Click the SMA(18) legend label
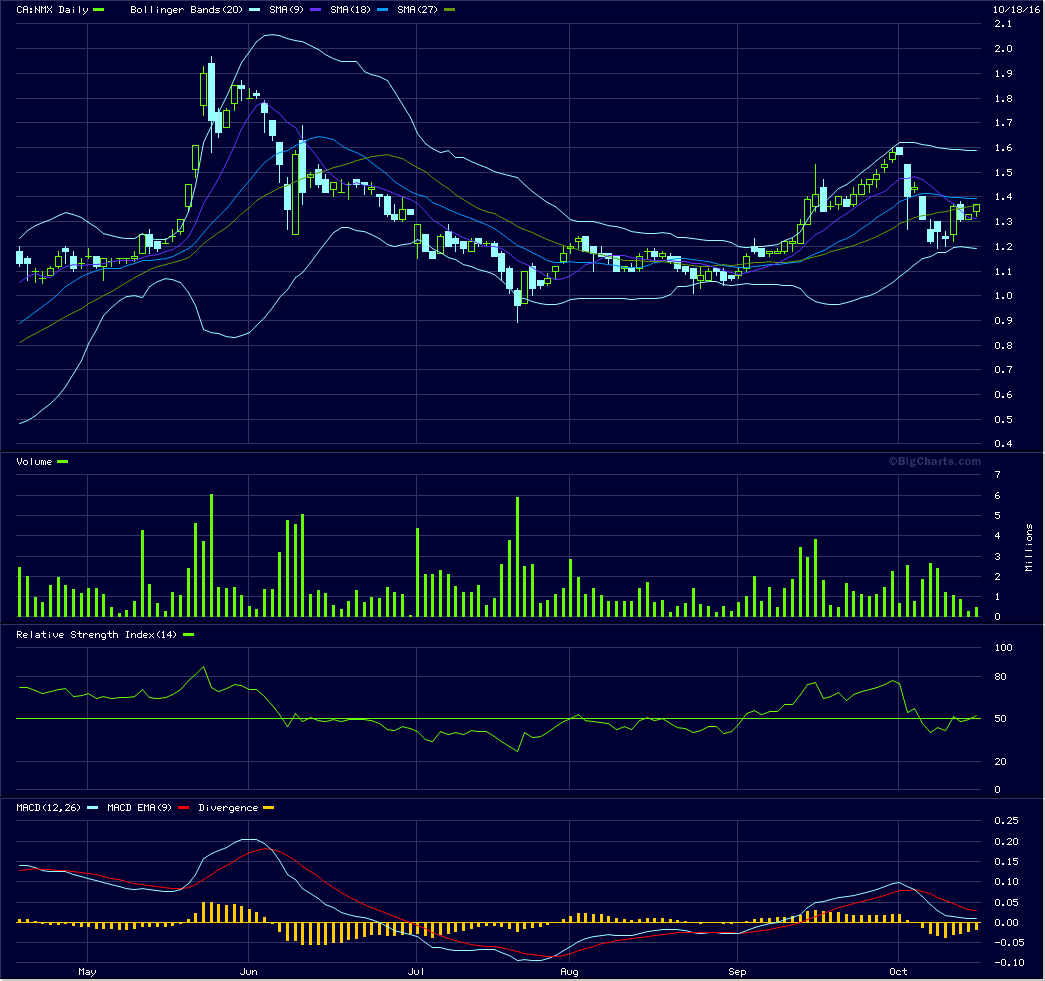The width and height of the screenshot is (1045, 981). click(350, 10)
